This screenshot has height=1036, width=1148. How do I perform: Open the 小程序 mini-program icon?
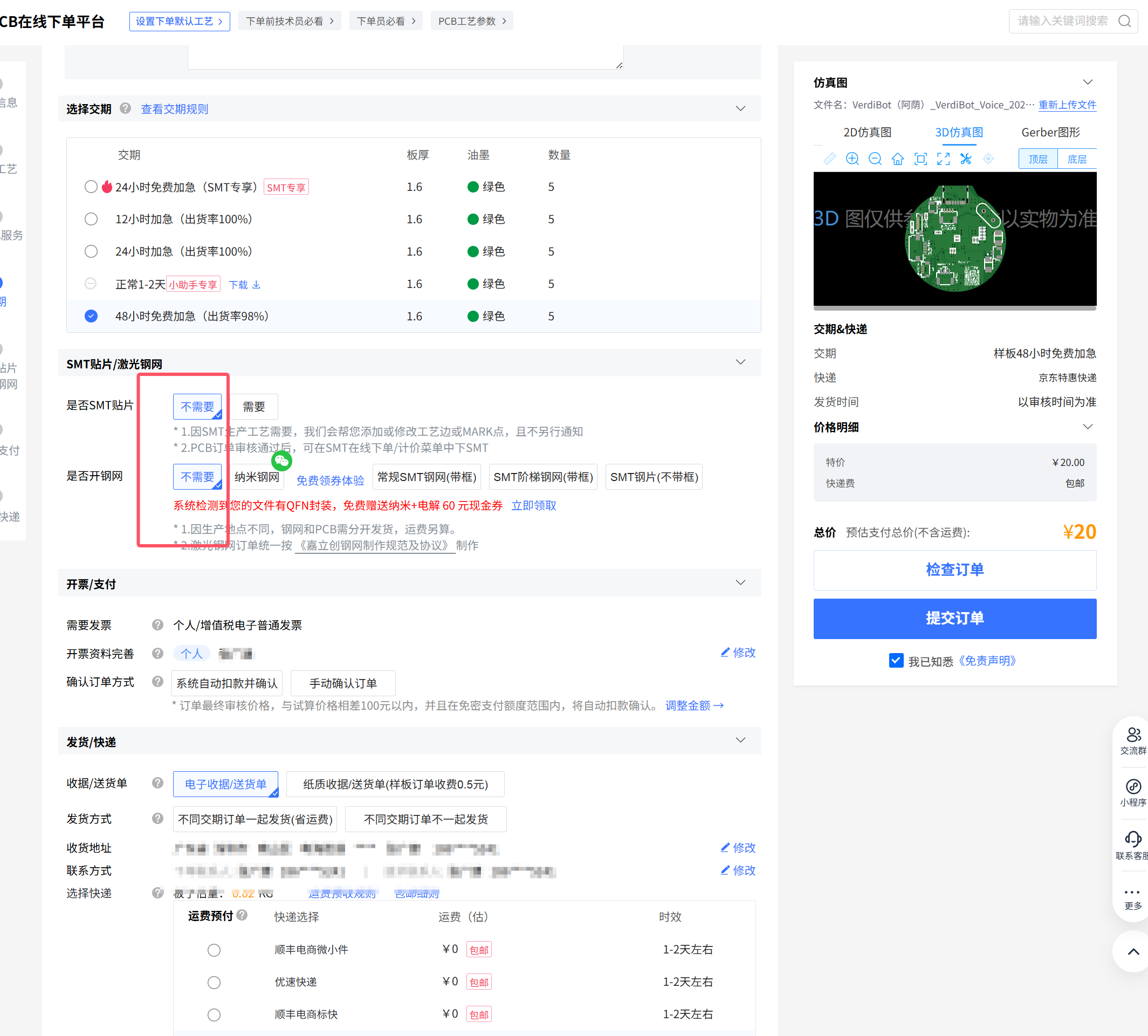(x=1133, y=787)
